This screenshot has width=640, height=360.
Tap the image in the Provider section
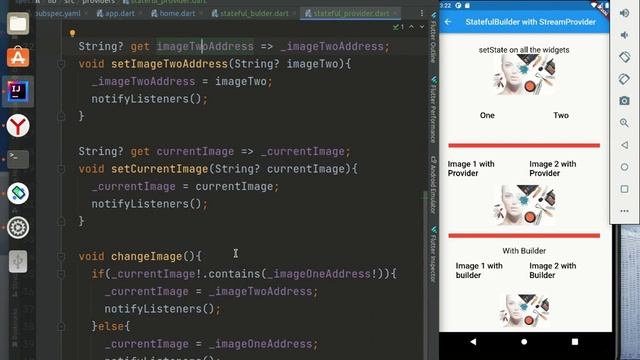[524, 205]
